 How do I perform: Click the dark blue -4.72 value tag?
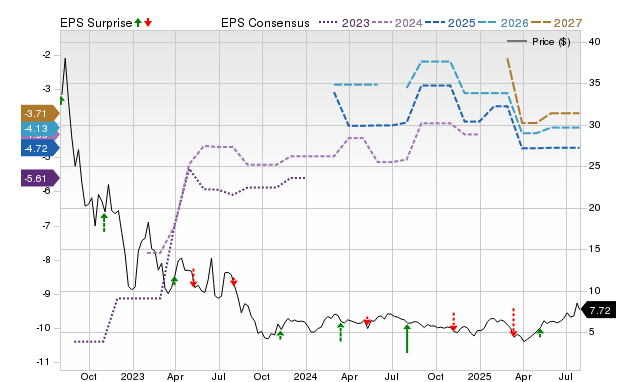pyautogui.click(x=40, y=148)
